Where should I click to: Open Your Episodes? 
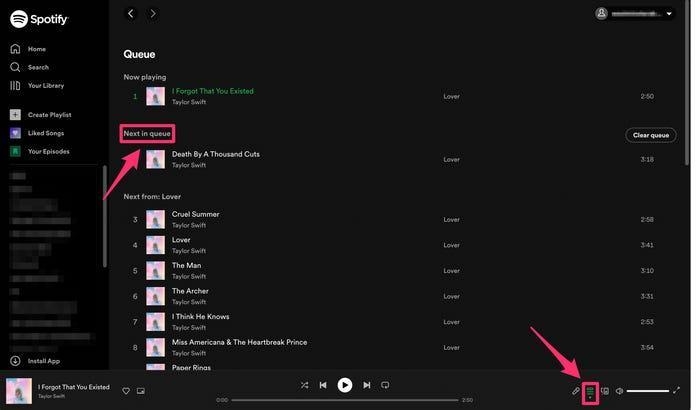(x=40, y=151)
